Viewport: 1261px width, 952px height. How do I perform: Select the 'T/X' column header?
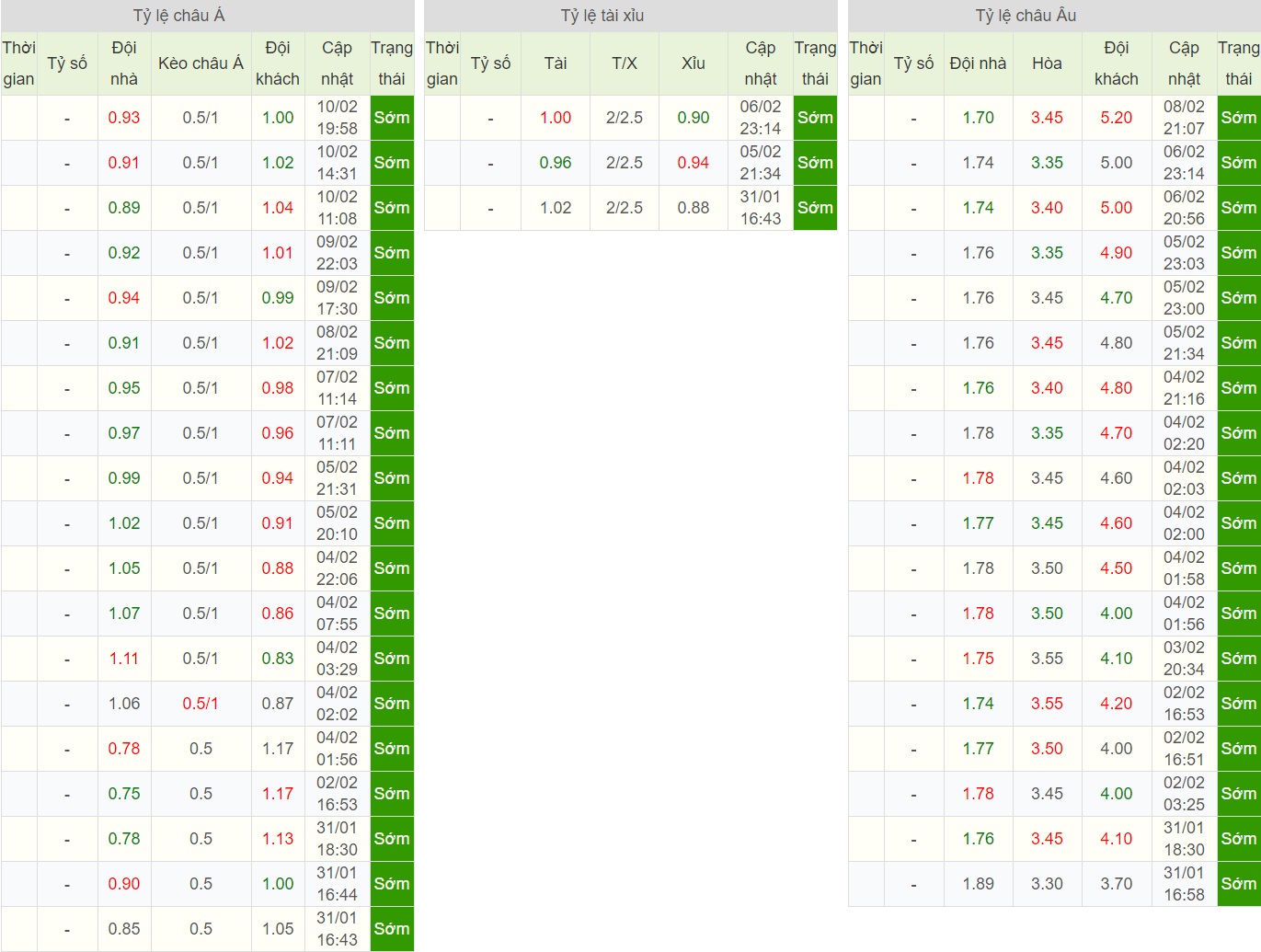pyautogui.click(x=625, y=63)
